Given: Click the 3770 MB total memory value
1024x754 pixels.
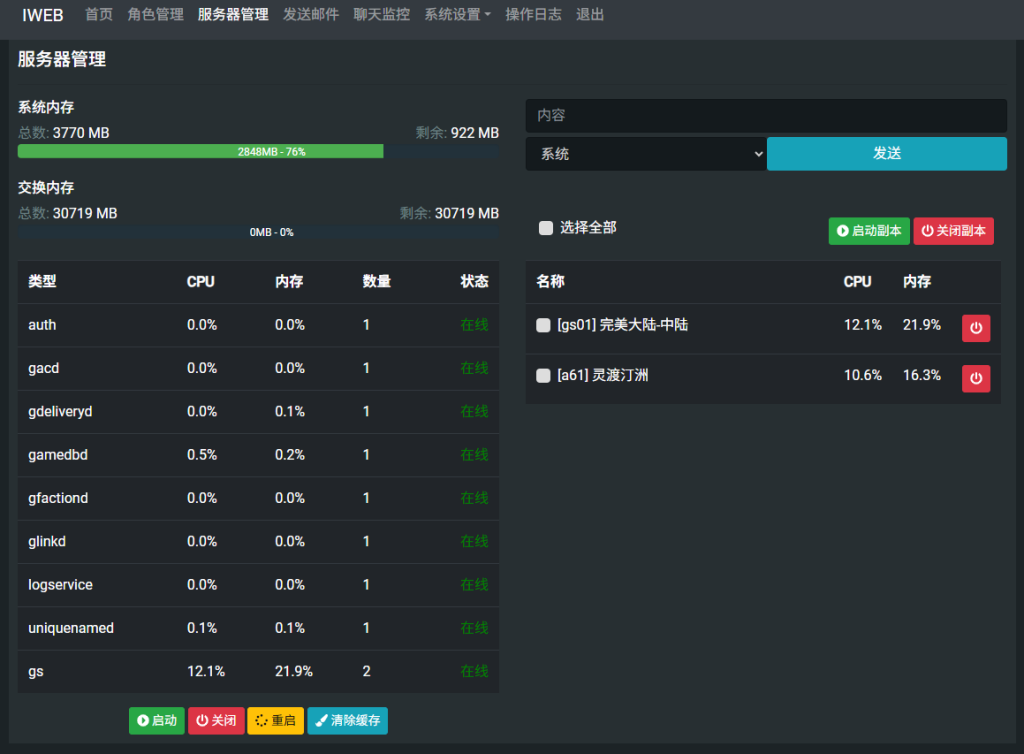Looking at the screenshot, I should tap(81, 133).
